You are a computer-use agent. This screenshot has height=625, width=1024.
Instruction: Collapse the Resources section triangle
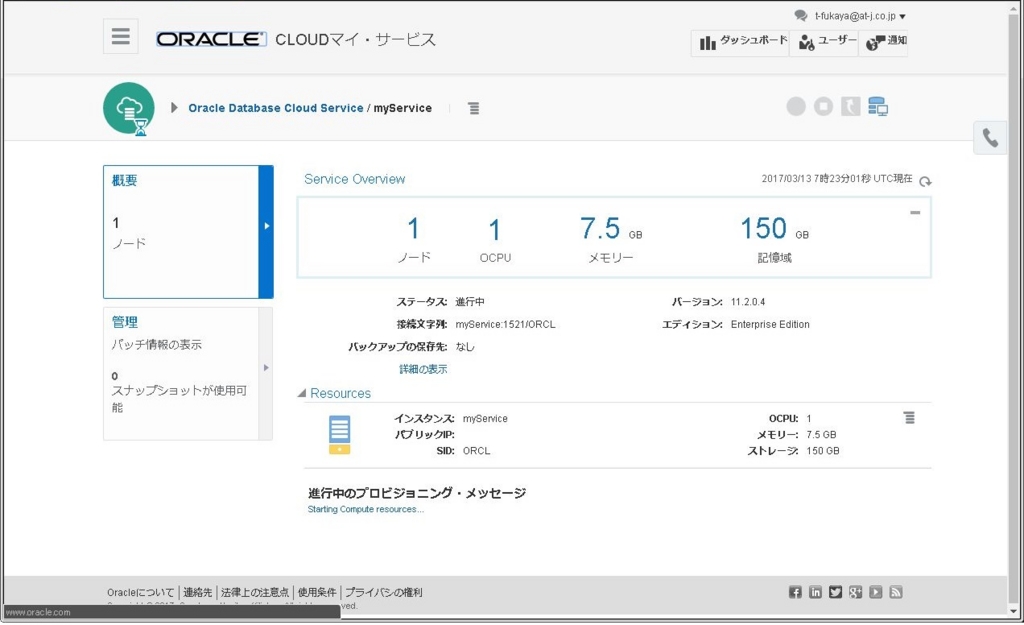coord(302,393)
